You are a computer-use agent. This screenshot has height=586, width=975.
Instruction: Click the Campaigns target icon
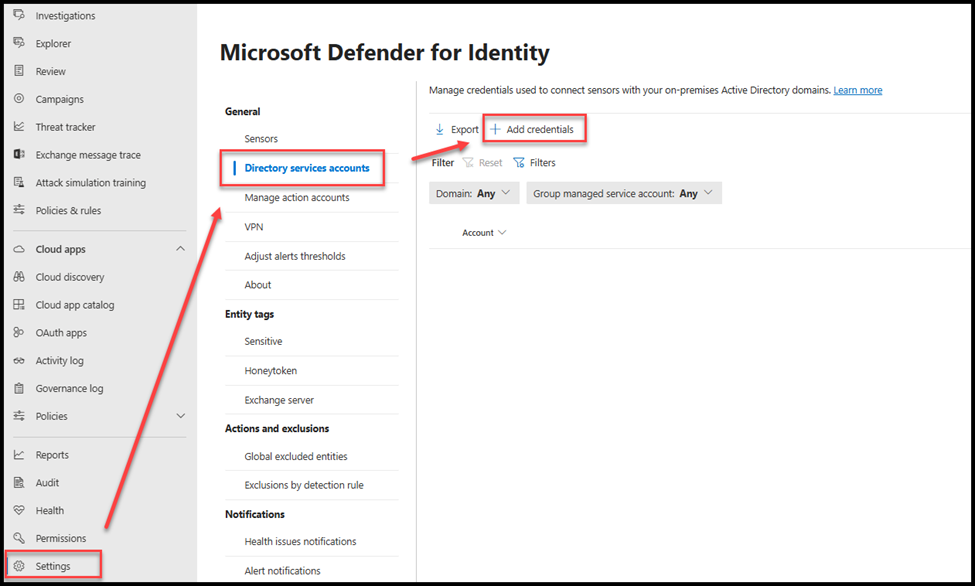(19, 98)
